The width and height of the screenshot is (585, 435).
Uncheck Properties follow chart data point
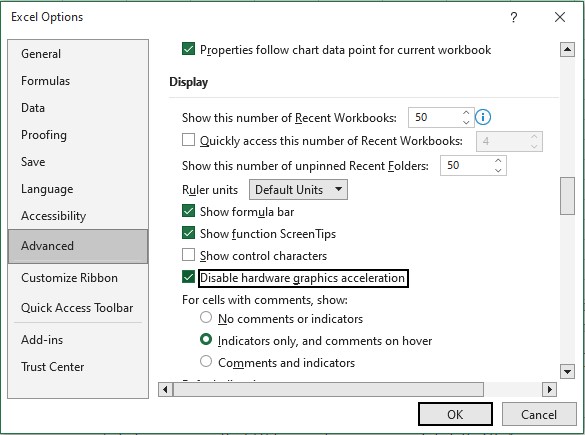(188, 49)
